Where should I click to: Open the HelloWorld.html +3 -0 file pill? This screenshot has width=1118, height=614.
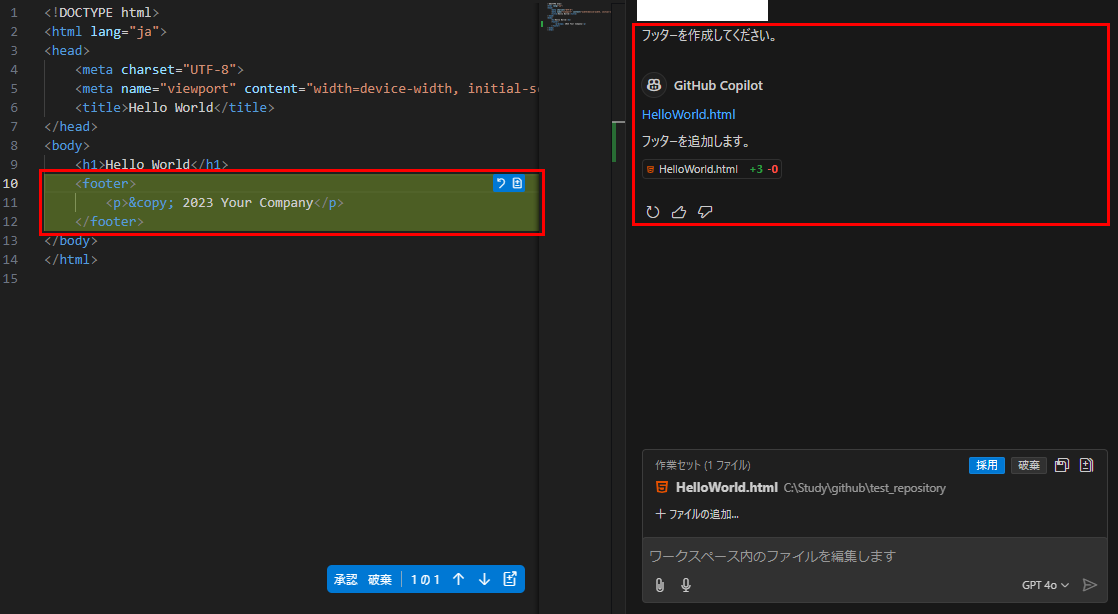[712, 169]
